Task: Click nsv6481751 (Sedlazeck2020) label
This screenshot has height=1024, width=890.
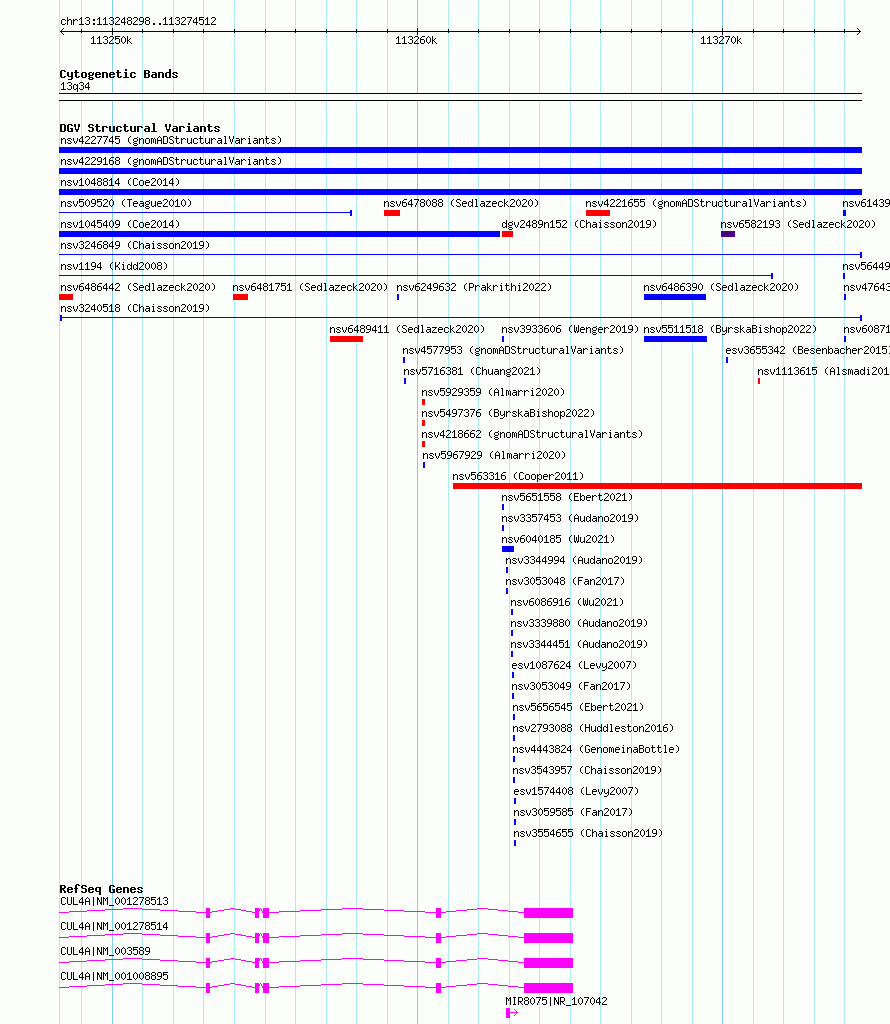Action: (x=310, y=287)
